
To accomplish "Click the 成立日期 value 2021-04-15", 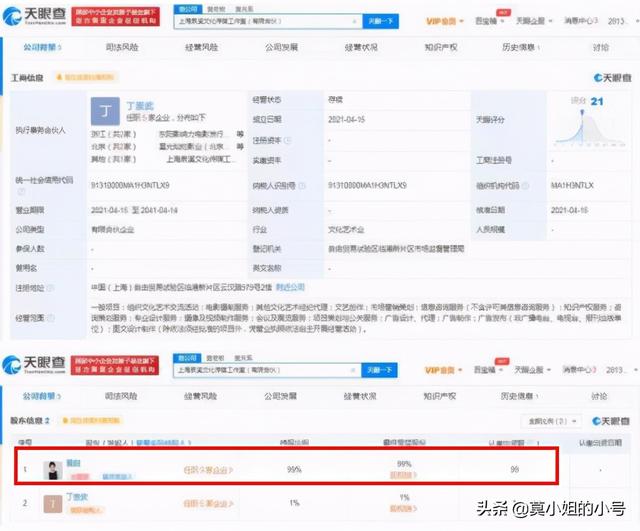I will [x=346, y=120].
